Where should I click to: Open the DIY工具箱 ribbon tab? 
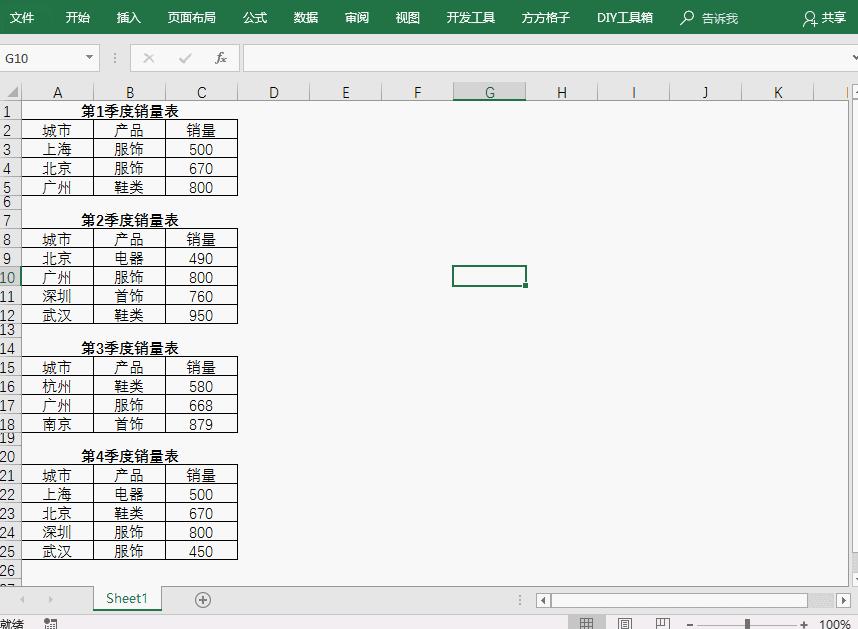[624, 17]
